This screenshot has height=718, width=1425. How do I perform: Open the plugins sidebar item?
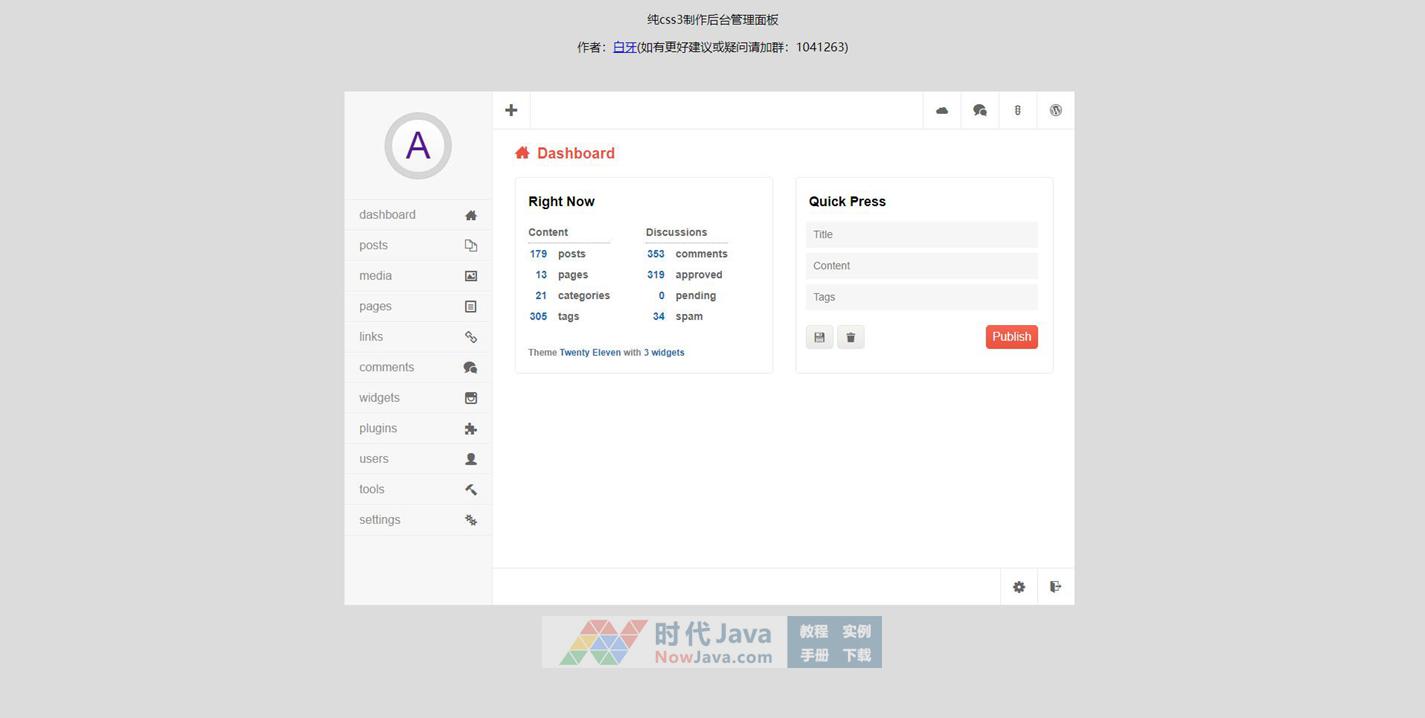[418, 429]
